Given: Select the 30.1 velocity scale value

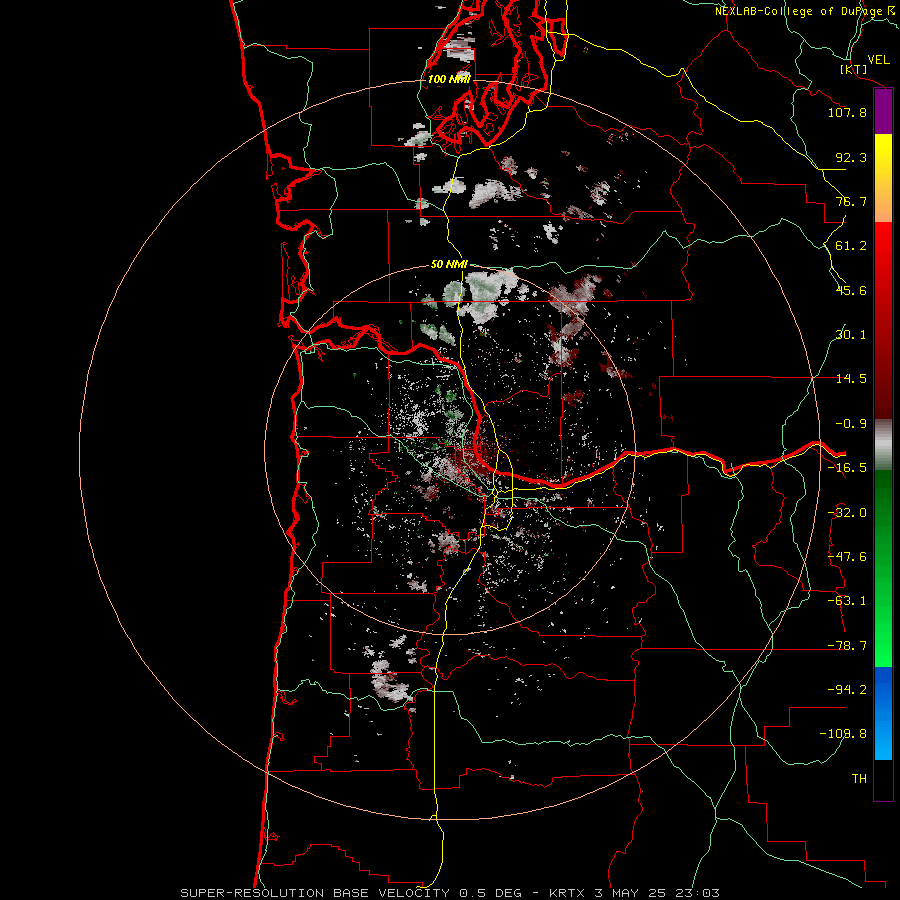Looking at the screenshot, I should [851, 335].
